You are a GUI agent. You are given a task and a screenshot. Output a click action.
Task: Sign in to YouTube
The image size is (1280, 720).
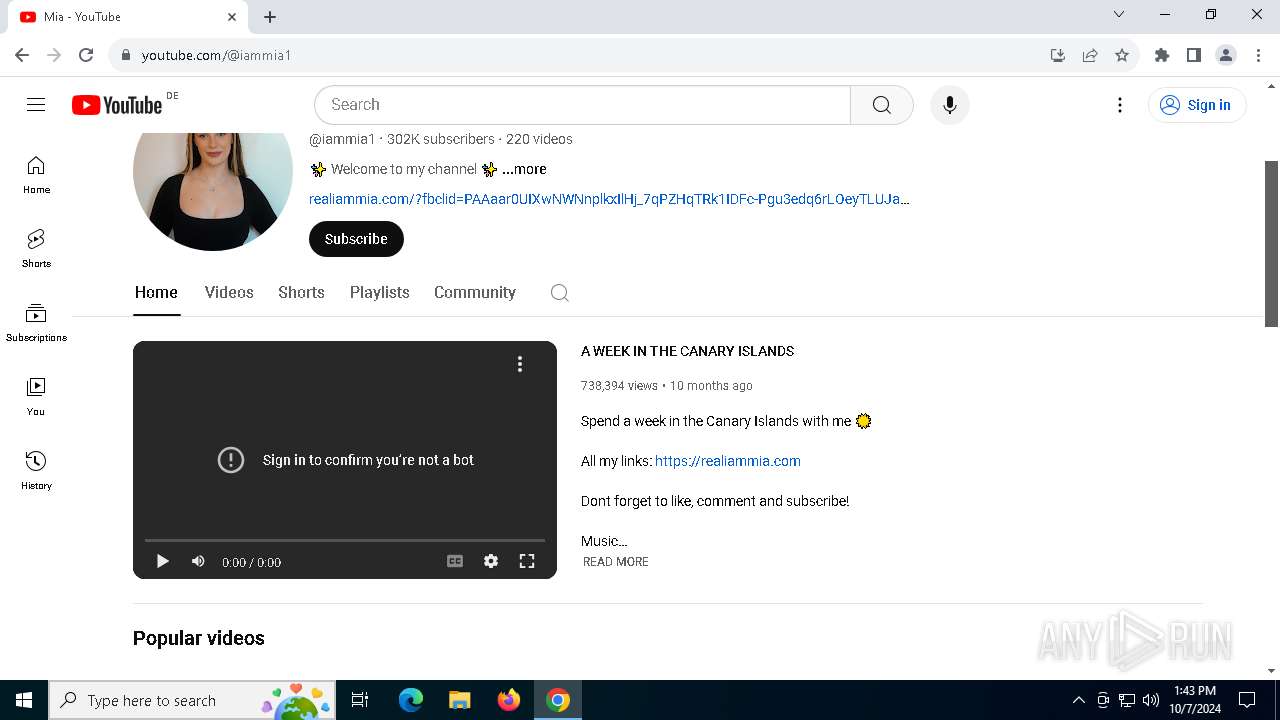click(1197, 105)
